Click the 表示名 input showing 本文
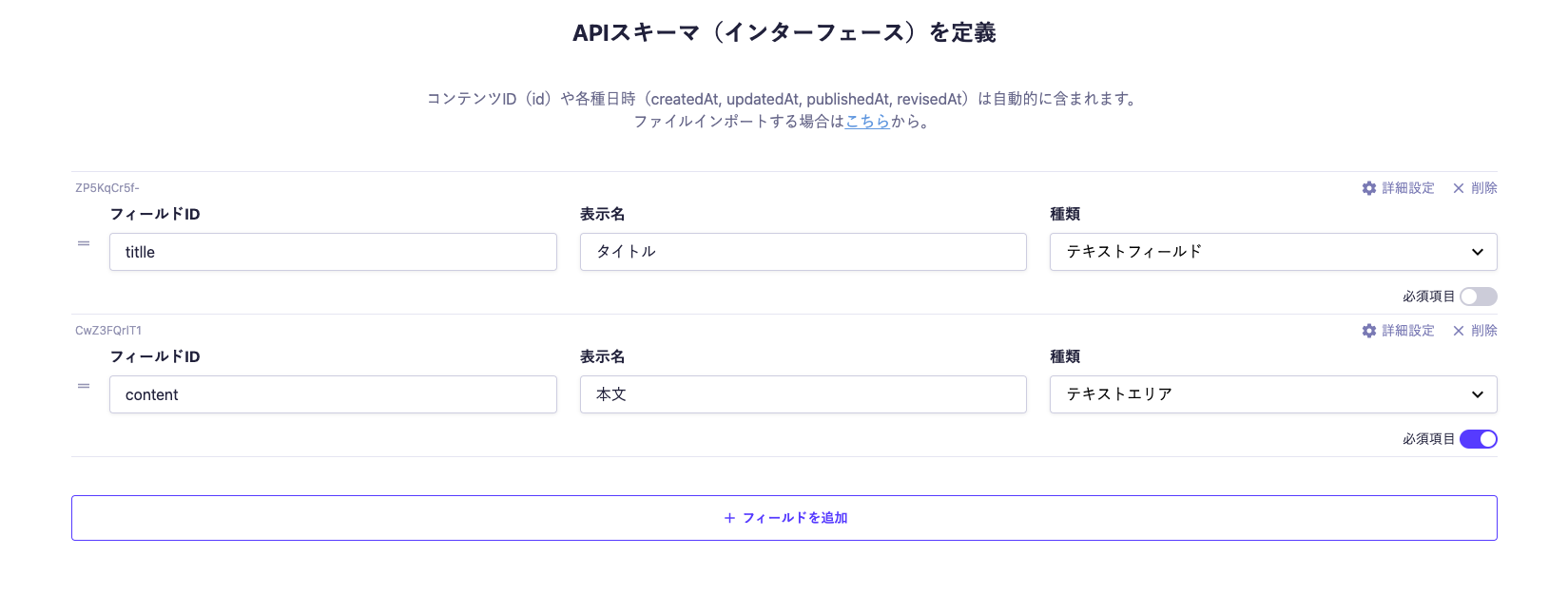 [803, 394]
